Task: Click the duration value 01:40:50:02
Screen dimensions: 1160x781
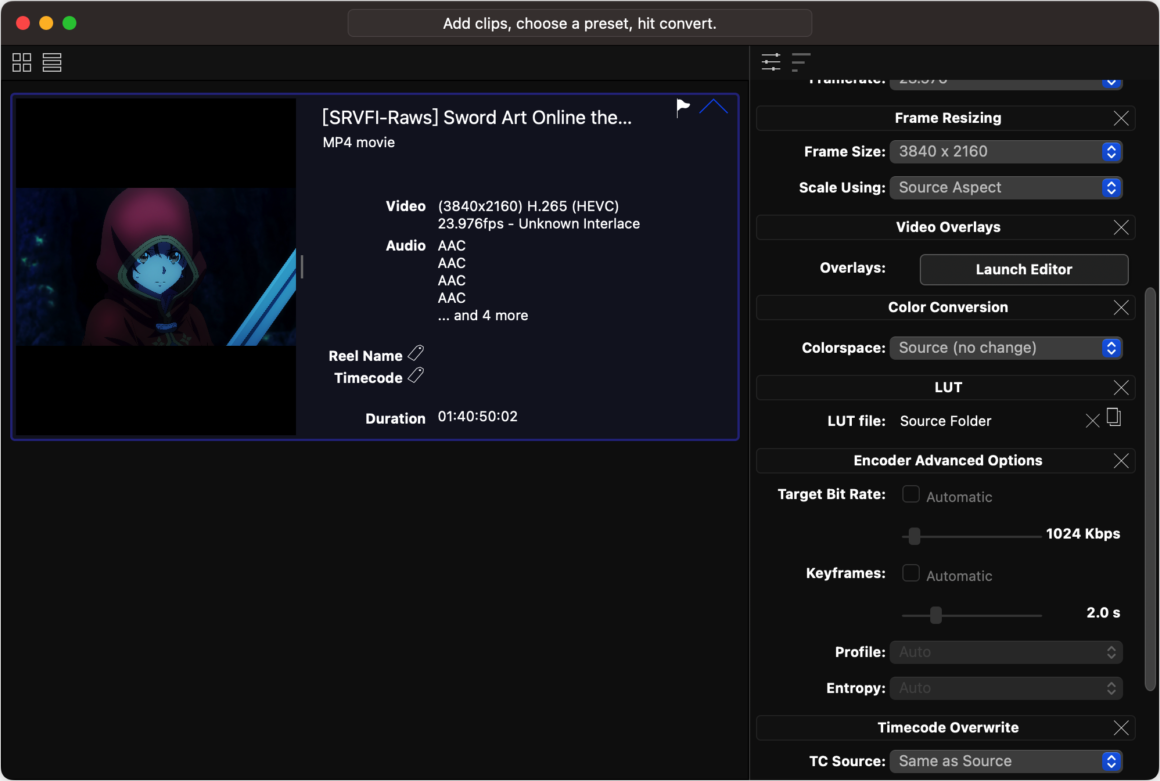Action: [478, 417]
